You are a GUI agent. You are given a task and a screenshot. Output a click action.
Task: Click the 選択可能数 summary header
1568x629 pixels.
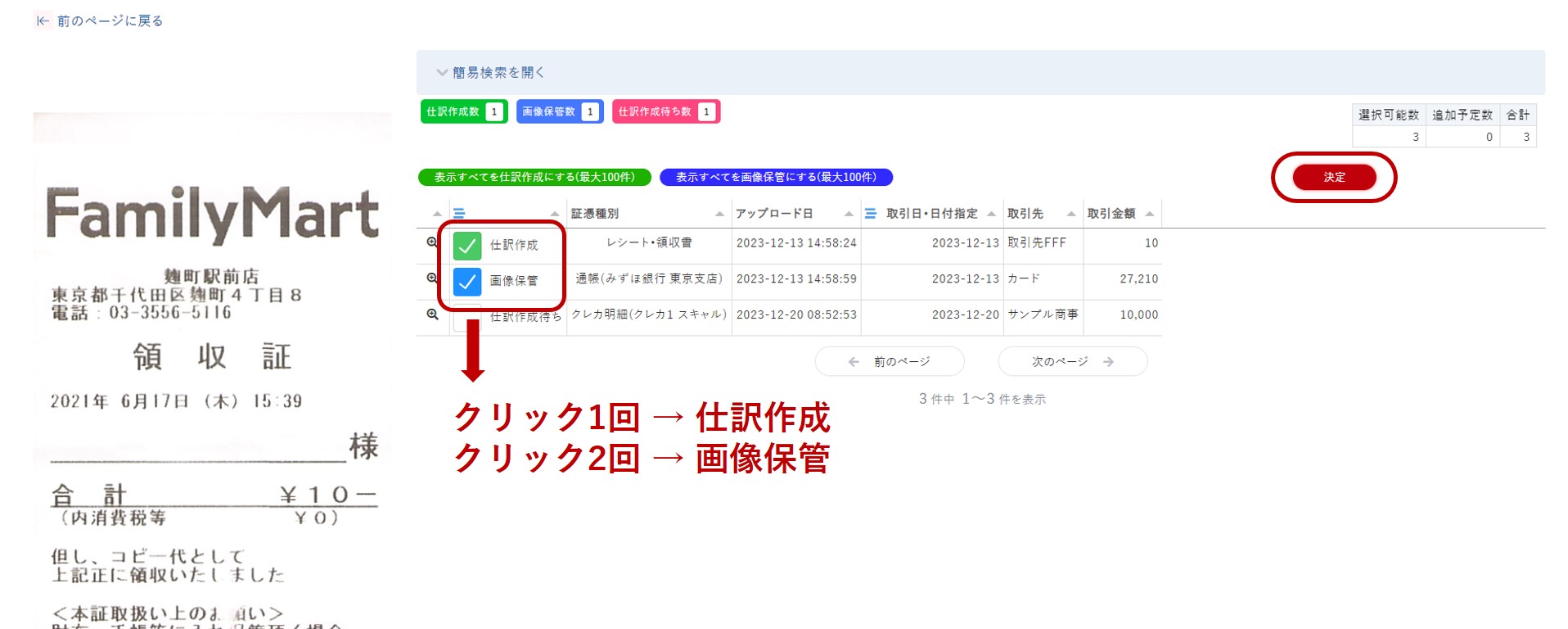click(1389, 115)
